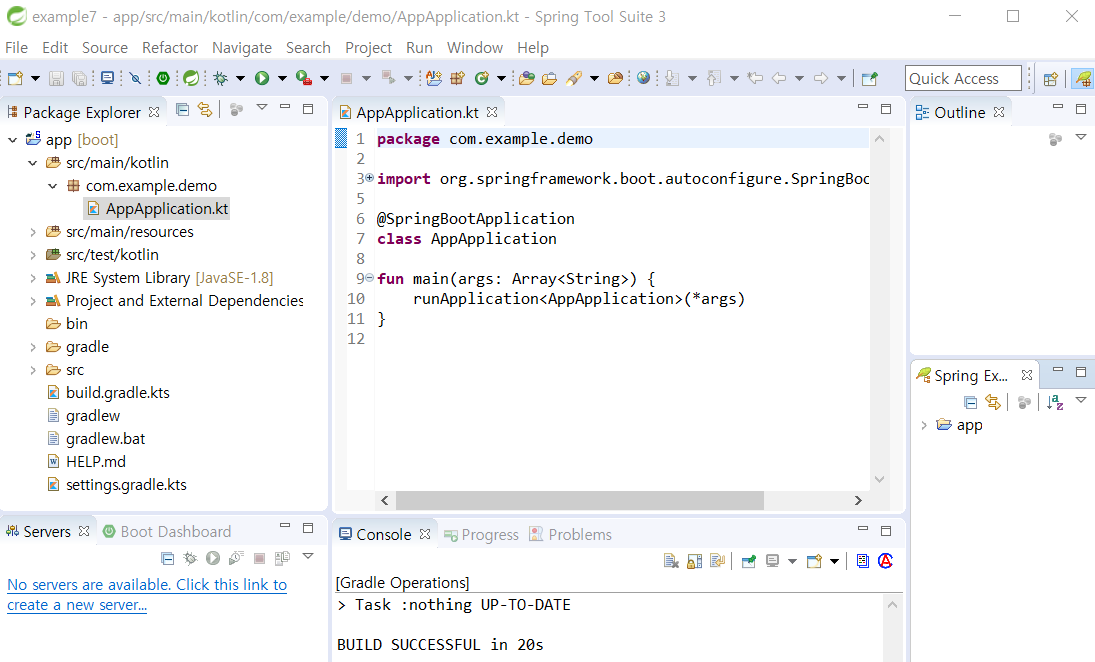Image resolution: width=1095 pixels, height=662 pixels.
Task: Open the Console via monitor toolbar icon
Action: tap(107, 78)
